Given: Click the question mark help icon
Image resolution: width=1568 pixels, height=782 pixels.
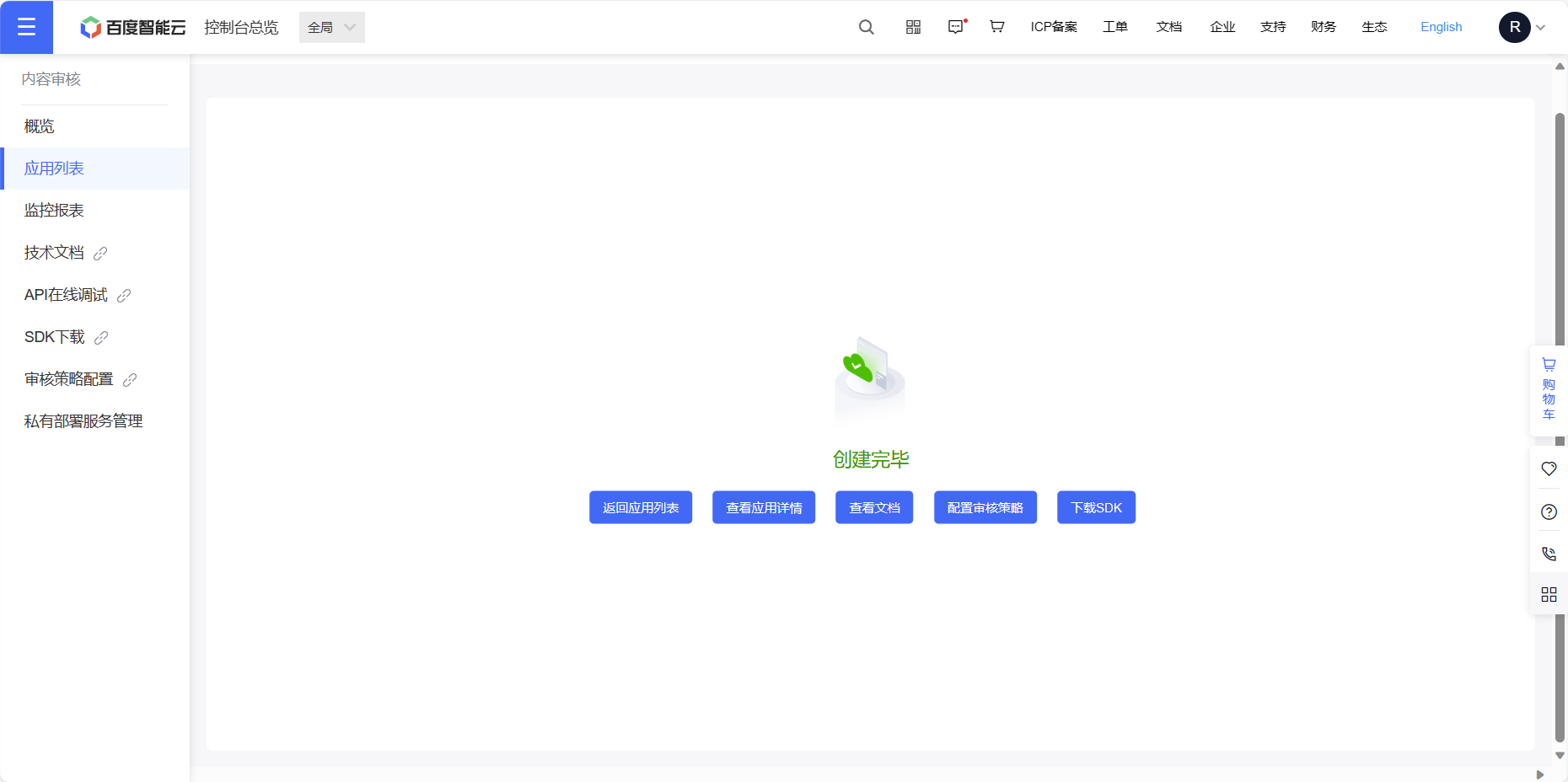Looking at the screenshot, I should [x=1549, y=512].
